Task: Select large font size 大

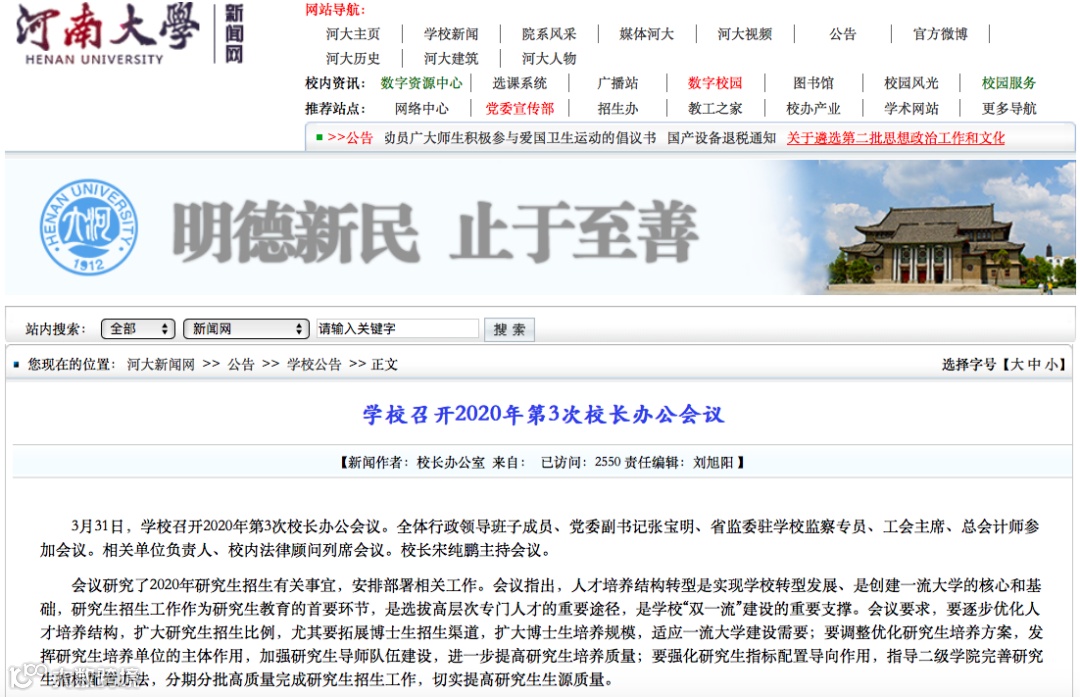Action: pos(1017,364)
